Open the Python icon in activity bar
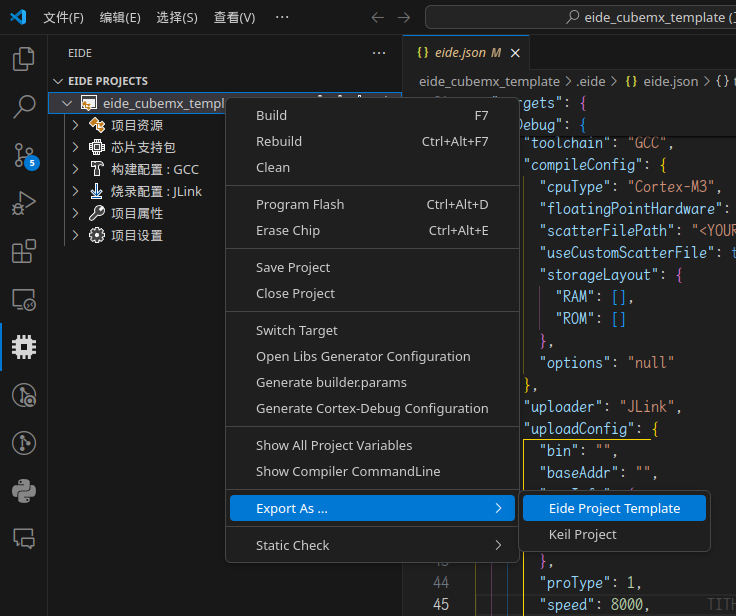Image resolution: width=736 pixels, height=616 pixels. click(x=23, y=491)
